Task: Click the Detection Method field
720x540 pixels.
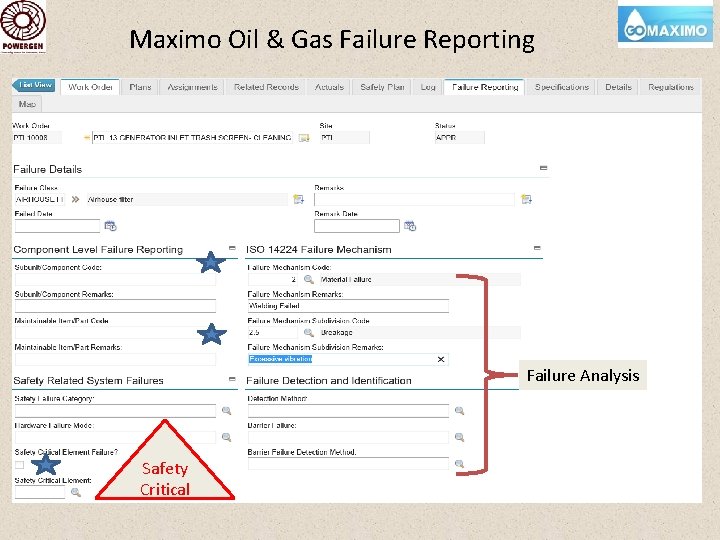Action: tap(348, 411)
